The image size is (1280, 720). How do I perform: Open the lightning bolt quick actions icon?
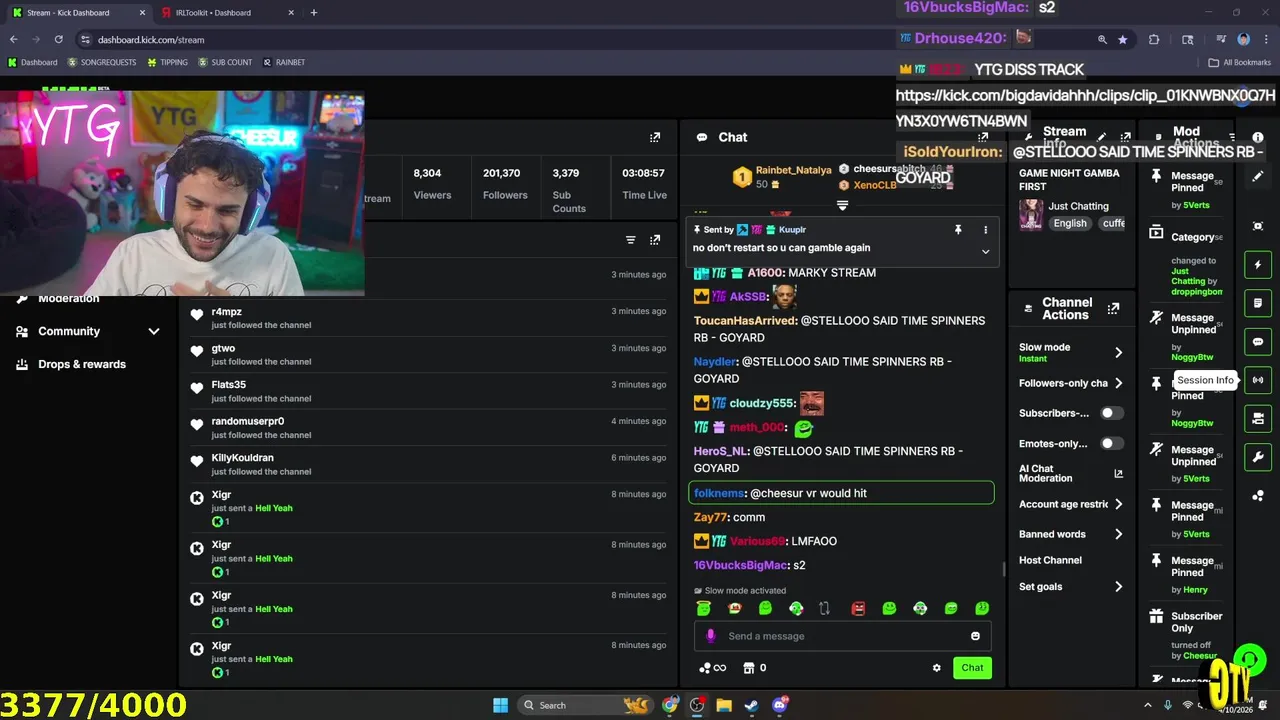click(x=1258, y=265)
